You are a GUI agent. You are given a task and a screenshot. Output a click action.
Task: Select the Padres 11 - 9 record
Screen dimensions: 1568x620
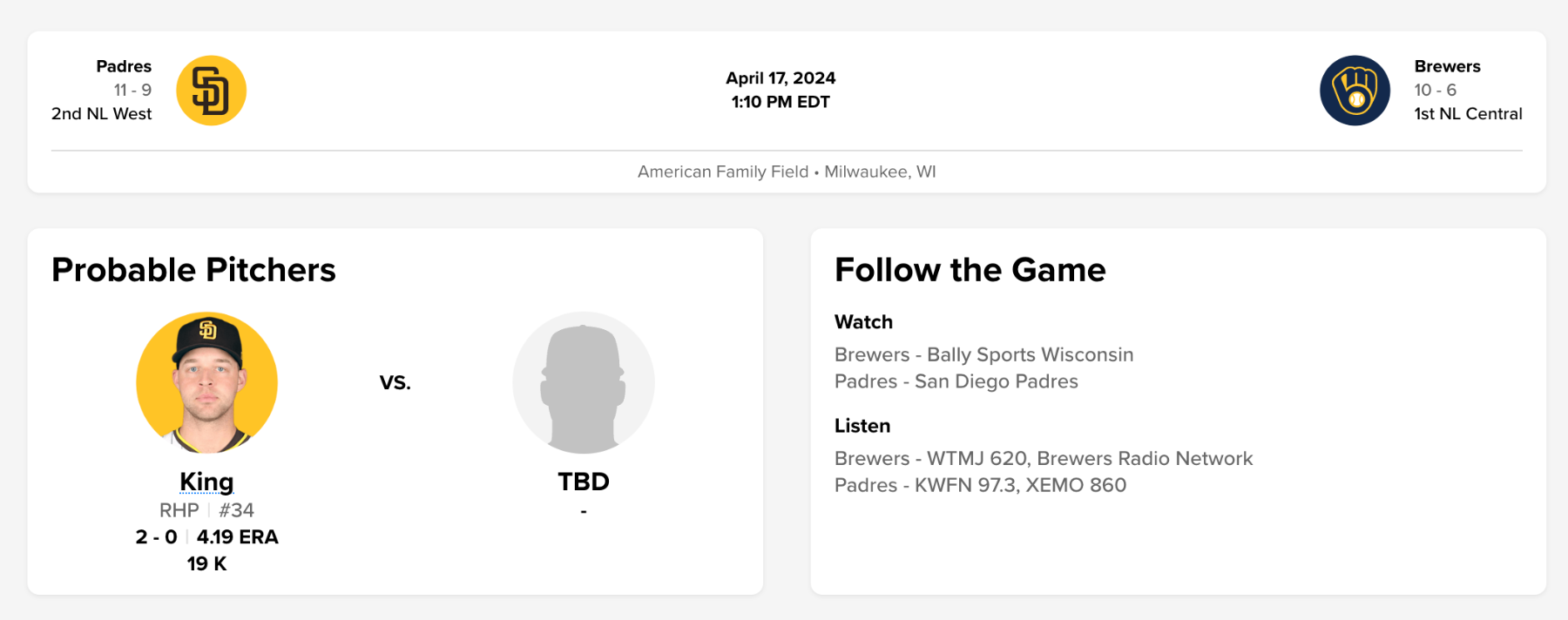point(132,90)
